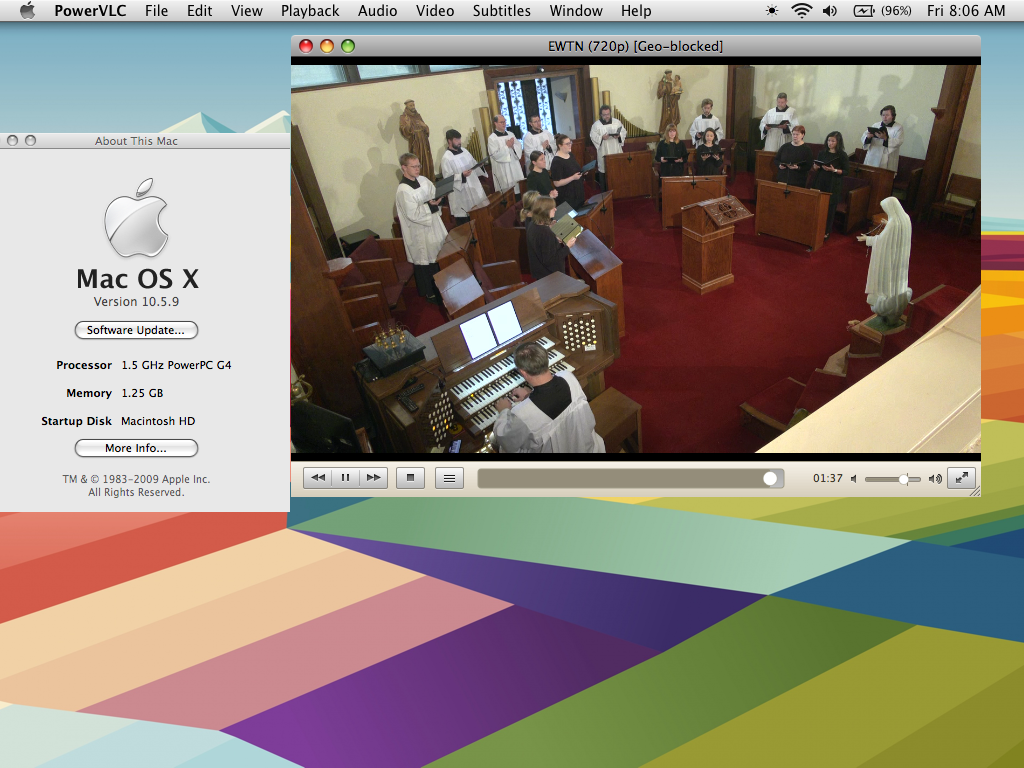This screenshot has width=1024, height=768.
Task: Click the Startup Disk value Macintosh HD
Action: [x=158, y=421]
